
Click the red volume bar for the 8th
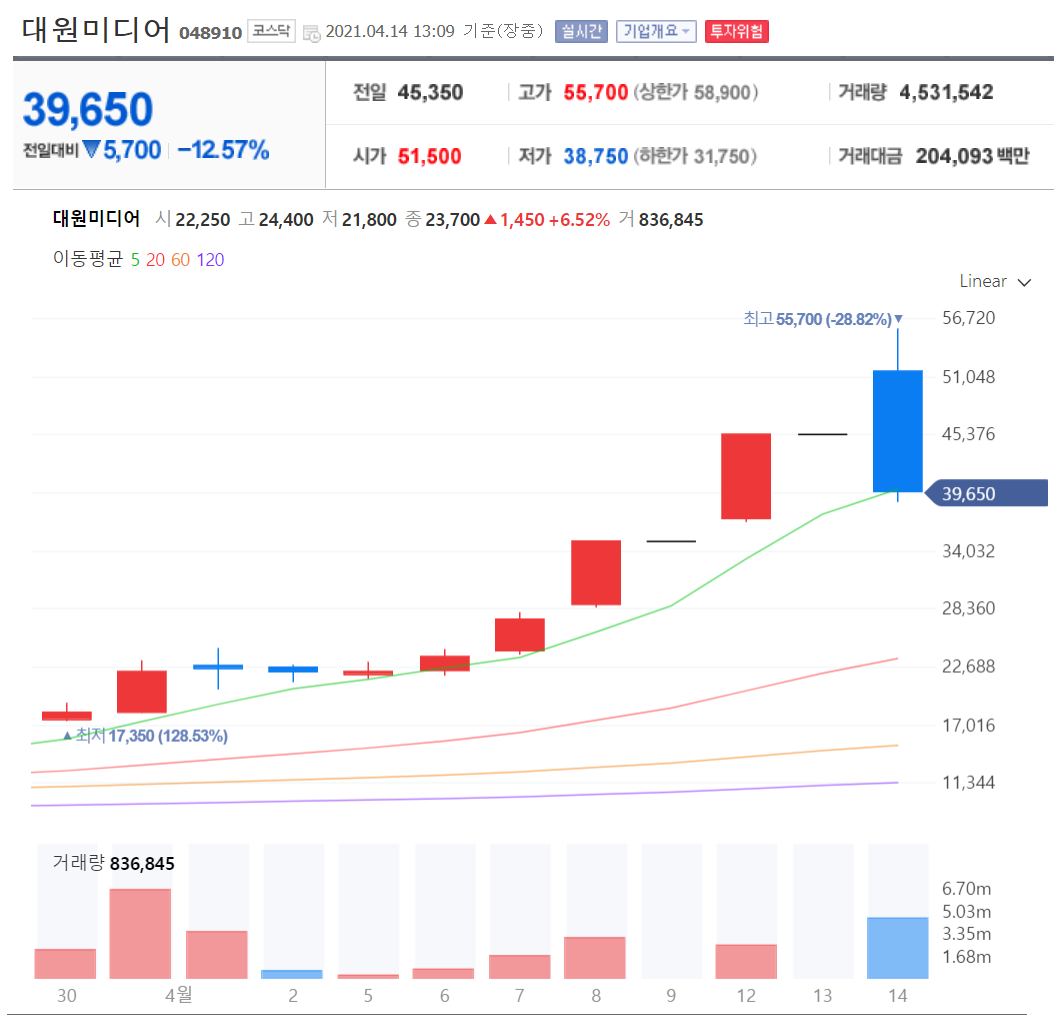point(595,957)
